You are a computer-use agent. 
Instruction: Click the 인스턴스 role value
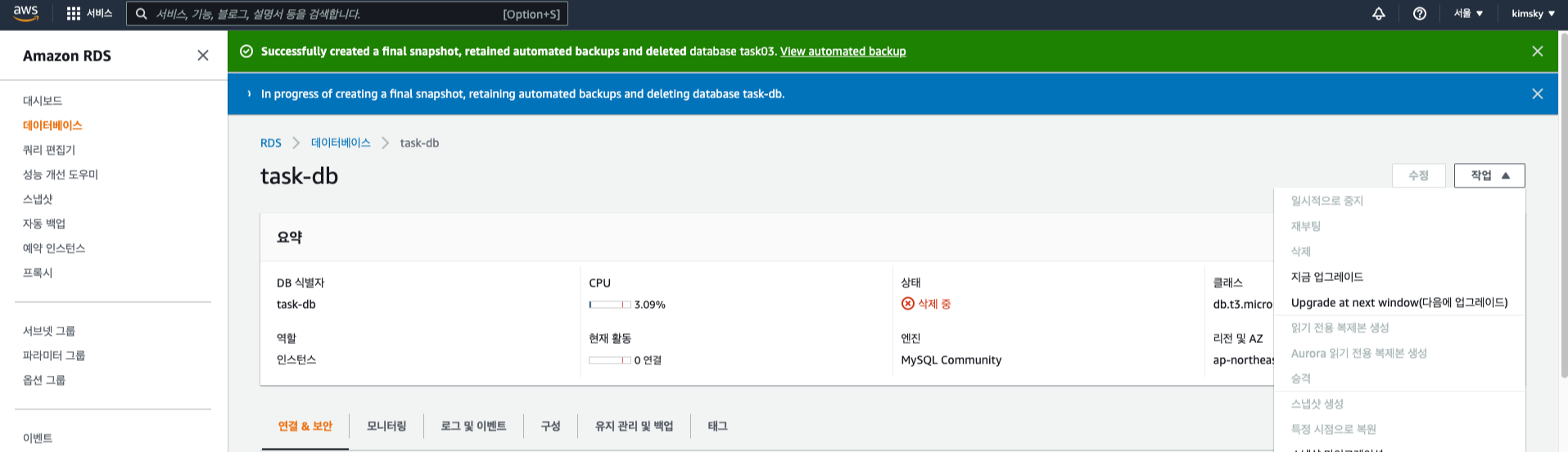(x=296, y=359)
